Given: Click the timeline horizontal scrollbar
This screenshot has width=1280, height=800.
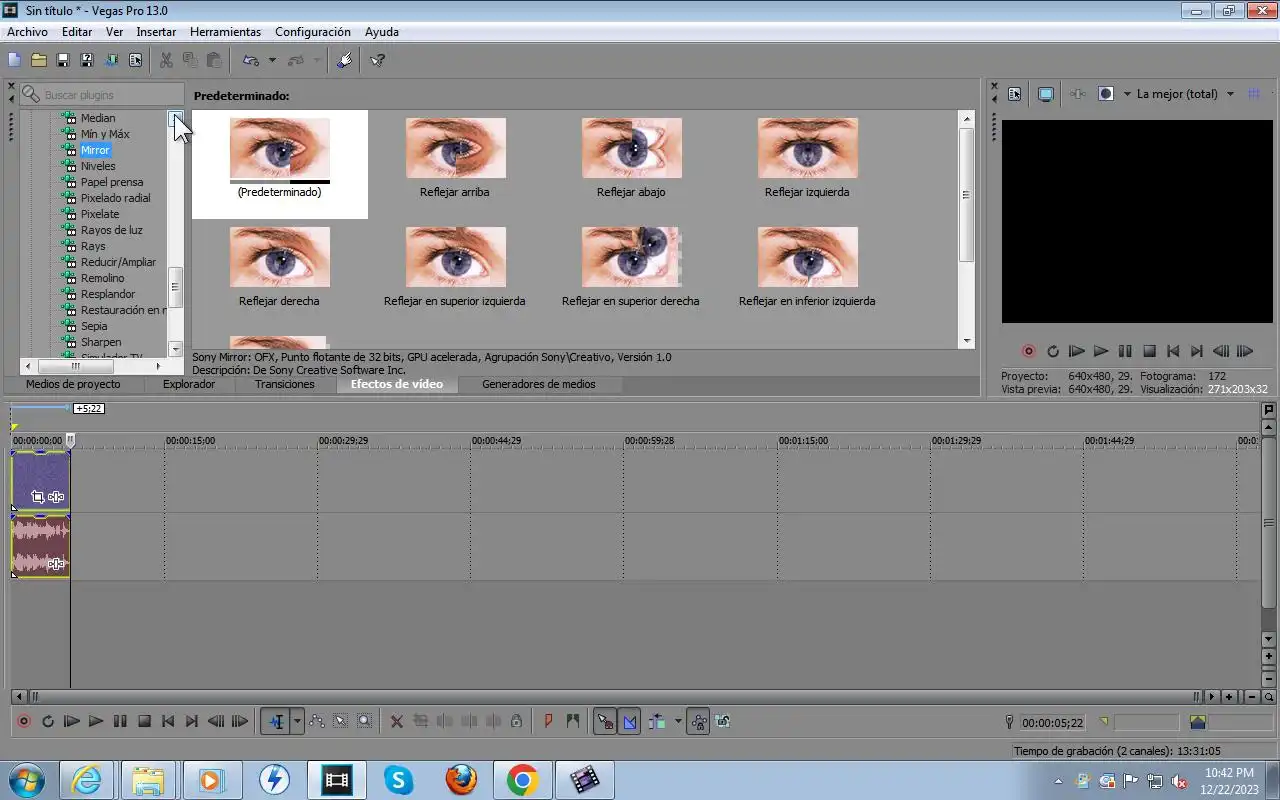Looking at the screenshot, I should 614,697.
